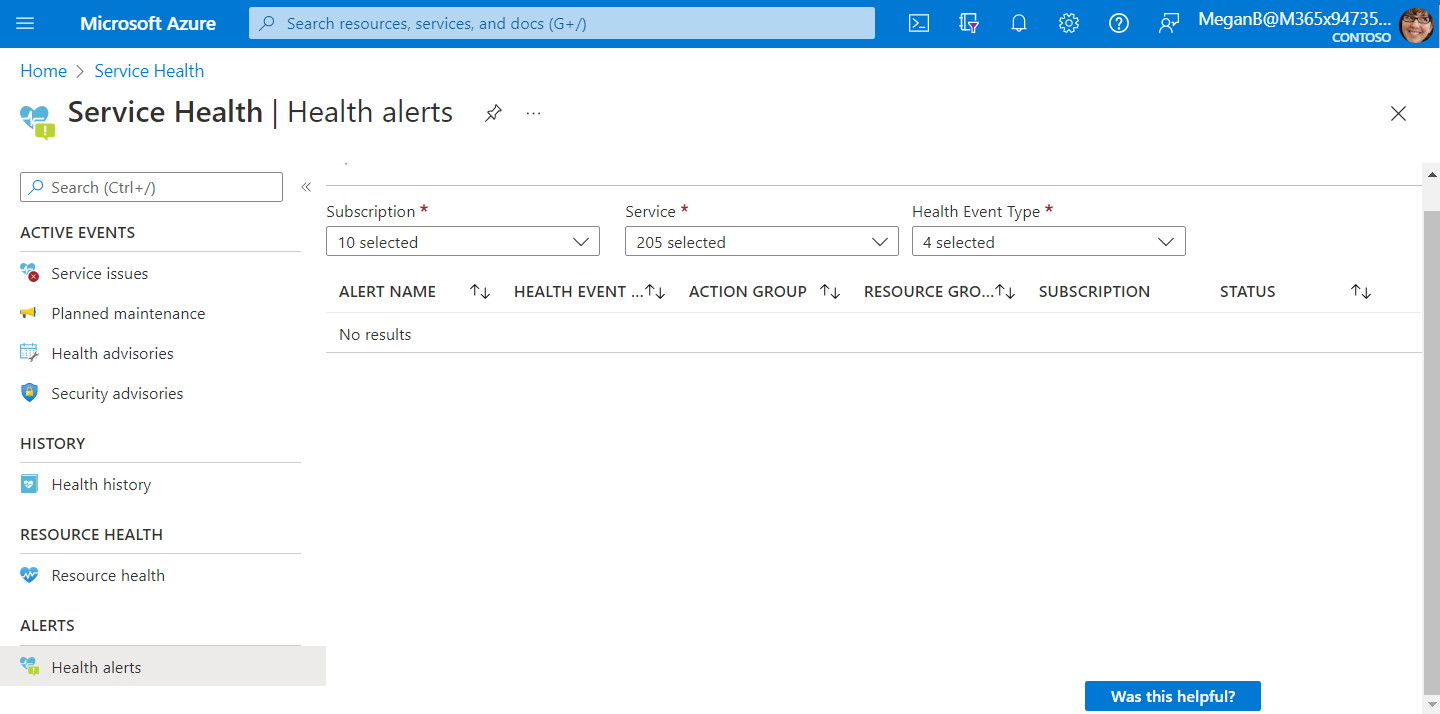Launch Cloud Shell from top bar
This screenshot has height=714, width=1440.
click(x=919, y=23)
